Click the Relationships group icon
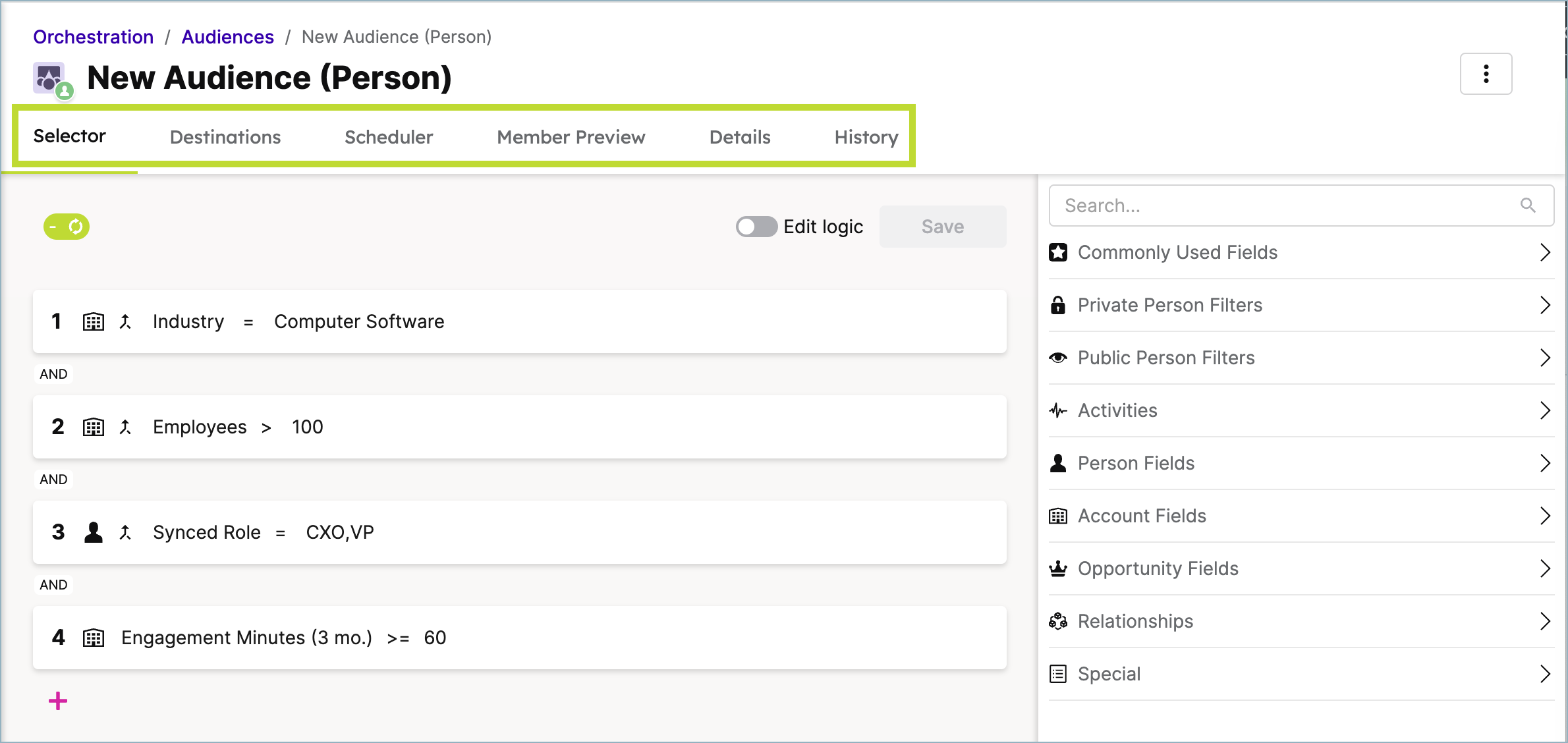The height and width of the screenshot is (743, 1568). 1058,621
